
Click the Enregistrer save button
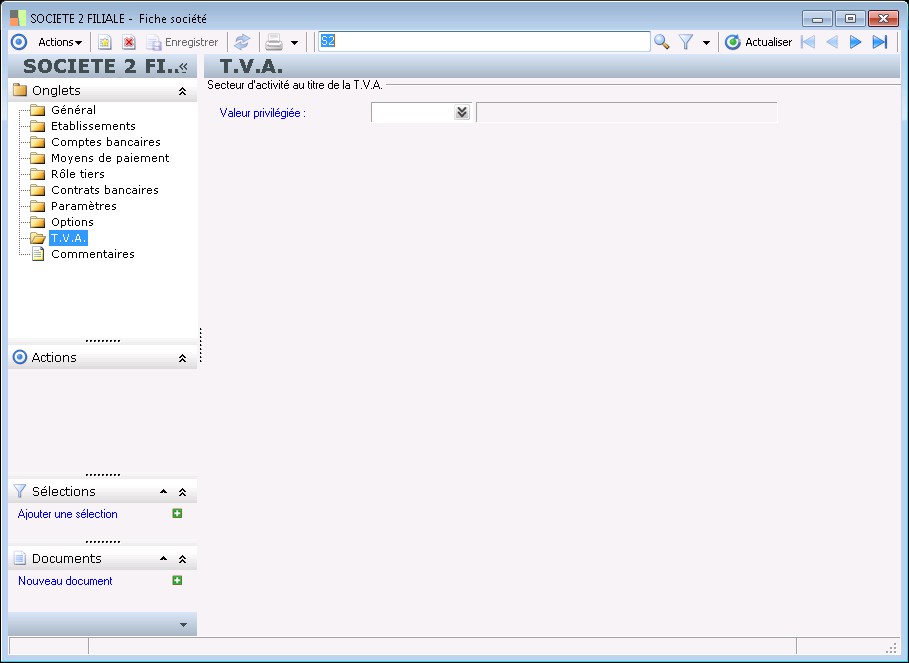click(x=182, y=42)
